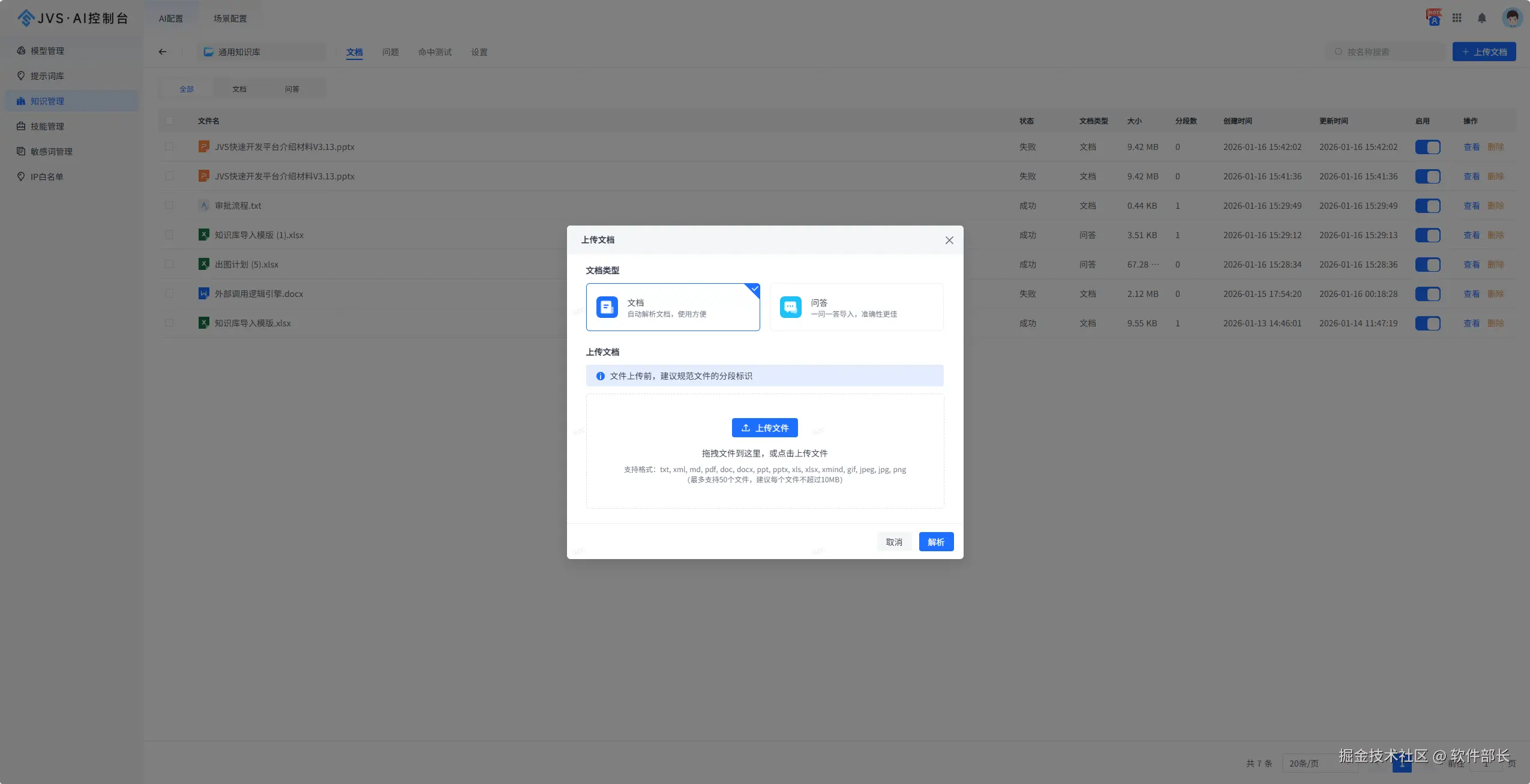Image resolution: width=1530 pixels, height=784 pixels.
Task: Click the back arrow icon
Action: click(x=163, y=52)
